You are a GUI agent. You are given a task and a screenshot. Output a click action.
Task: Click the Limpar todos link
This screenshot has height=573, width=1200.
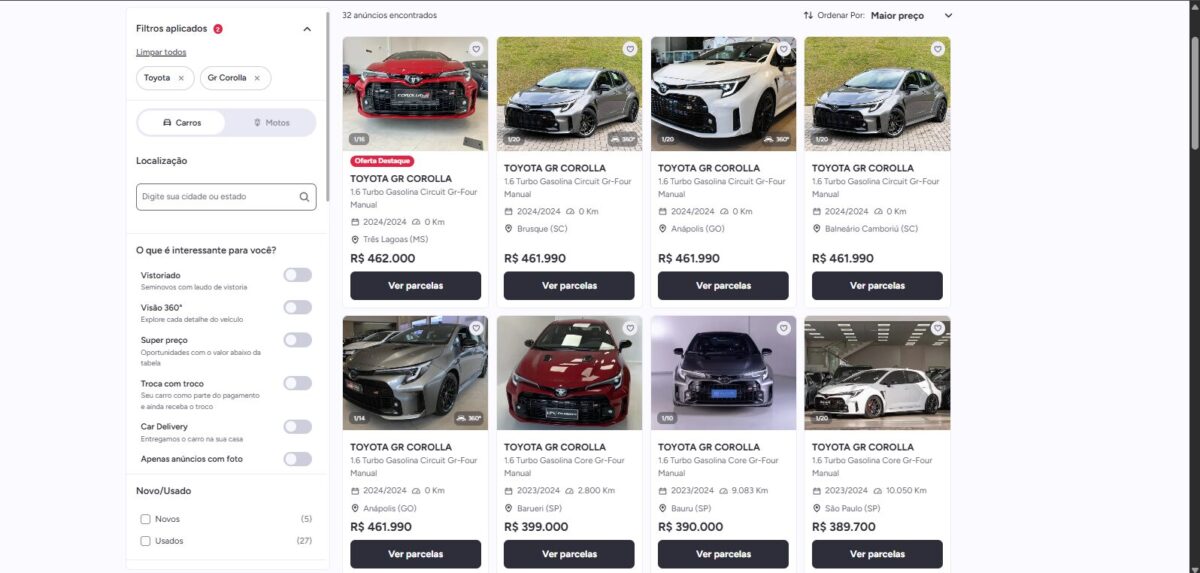[x=161, y=52]
